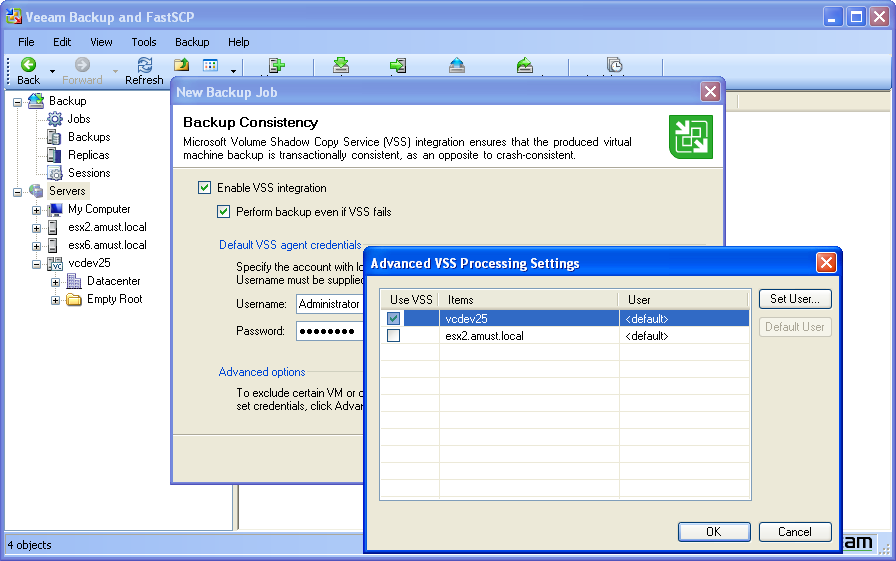Open the Views icon dropdown arrow
Screen dimensions: 896x561
pos(233,71)
